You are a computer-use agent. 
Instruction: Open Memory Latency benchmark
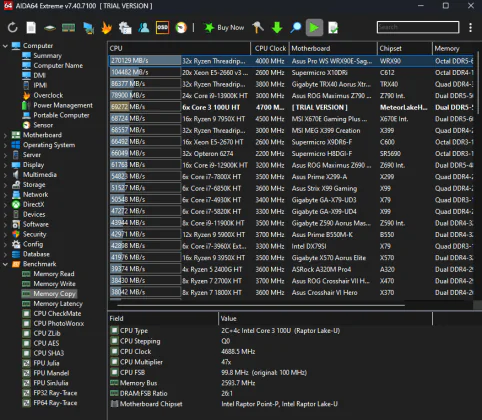click(58, 304)
